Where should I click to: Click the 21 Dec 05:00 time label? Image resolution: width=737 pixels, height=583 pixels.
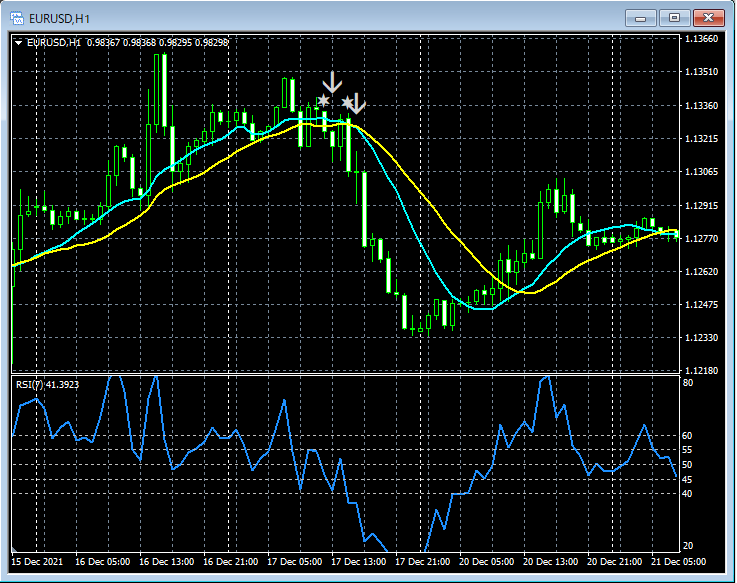click(x=678, y=562)
